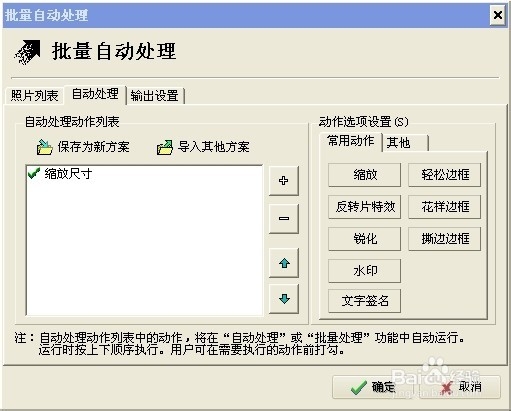Click the 导入其他方案 label
The image size is (511, 411).
pos(214,147)
